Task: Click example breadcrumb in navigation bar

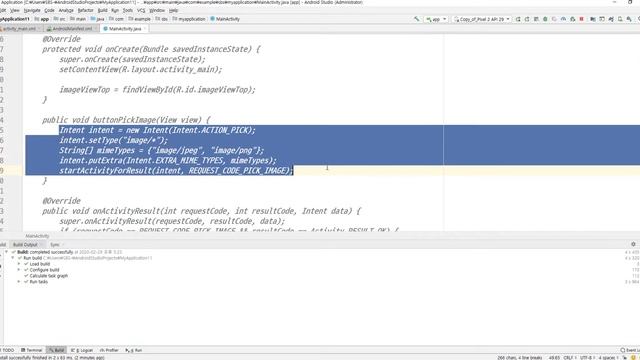Action: click(x=140, y=19)
